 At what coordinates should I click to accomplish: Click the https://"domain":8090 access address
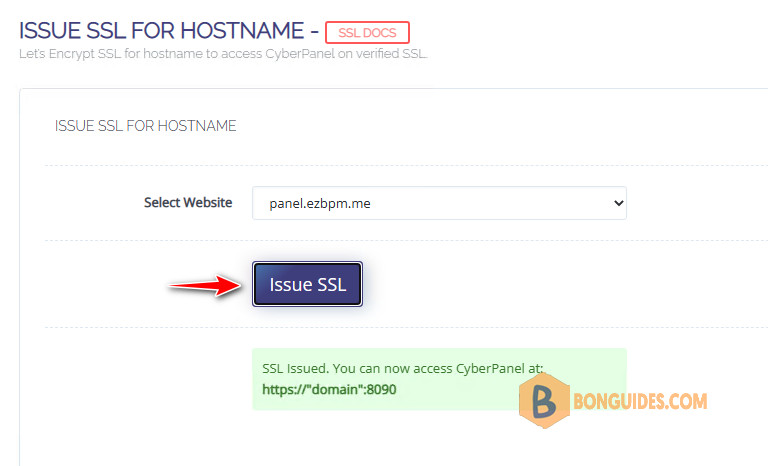point(329,390)
